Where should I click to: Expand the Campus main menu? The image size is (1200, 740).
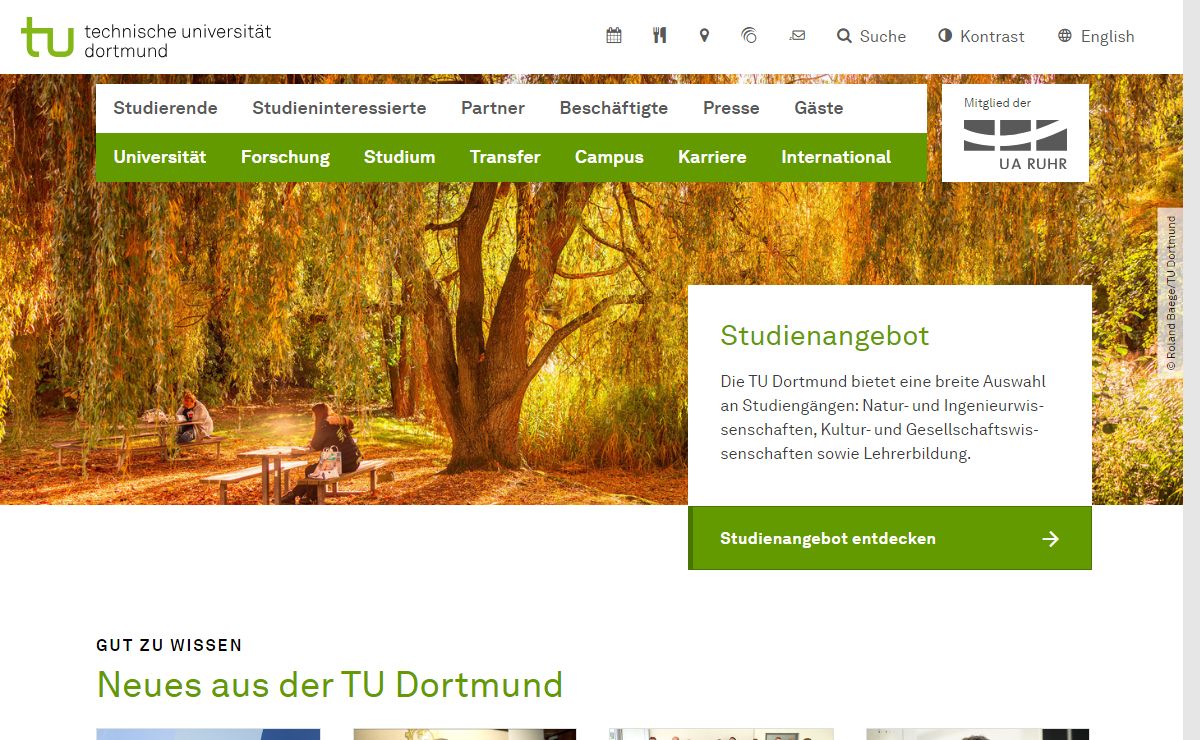[x=609, y=157]
